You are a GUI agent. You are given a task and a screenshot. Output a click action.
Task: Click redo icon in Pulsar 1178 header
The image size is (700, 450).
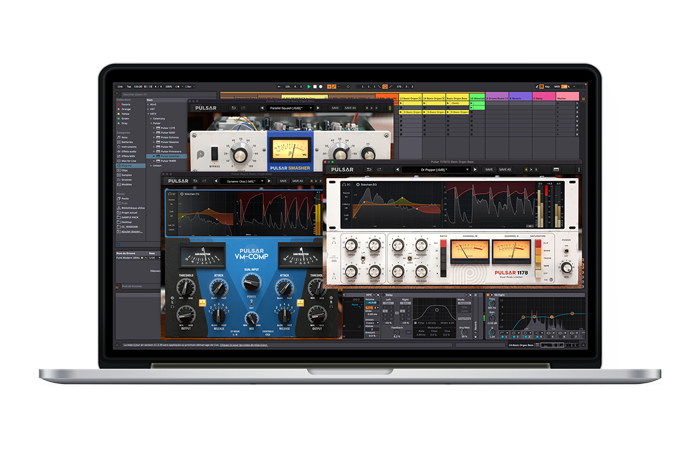click(x=379, y=170)
